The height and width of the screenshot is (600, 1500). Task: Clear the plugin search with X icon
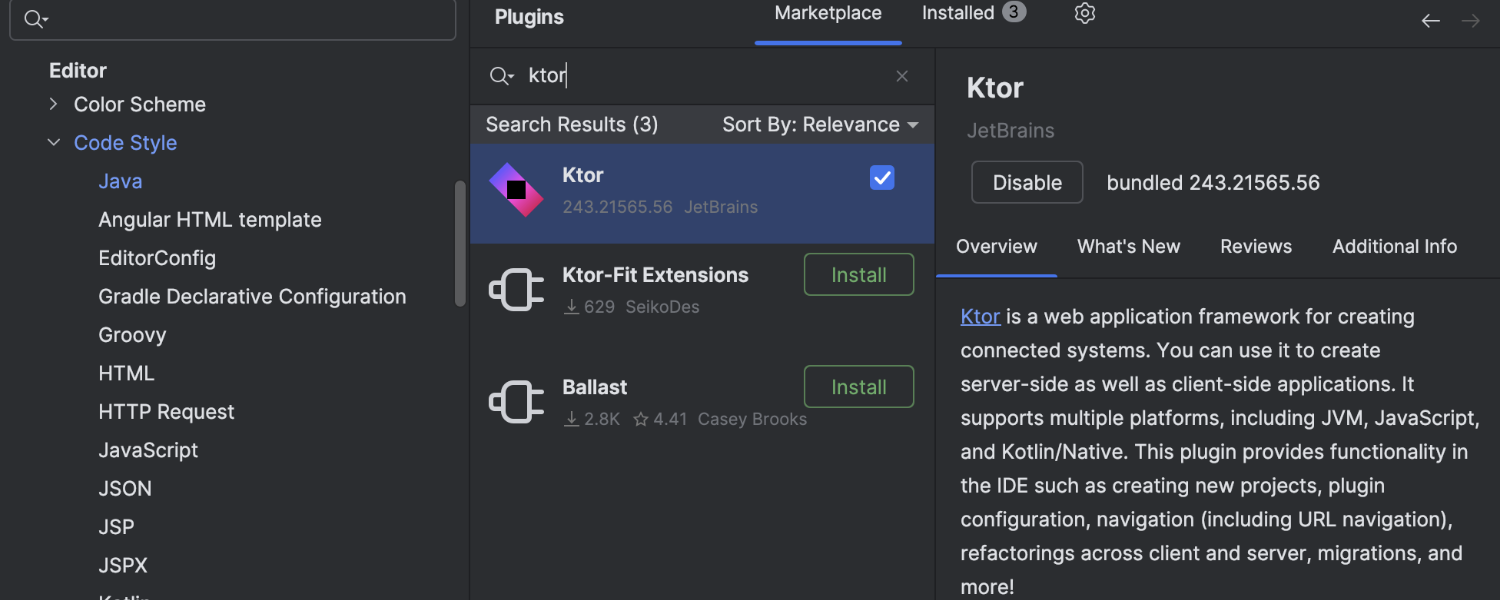(902, 76)
